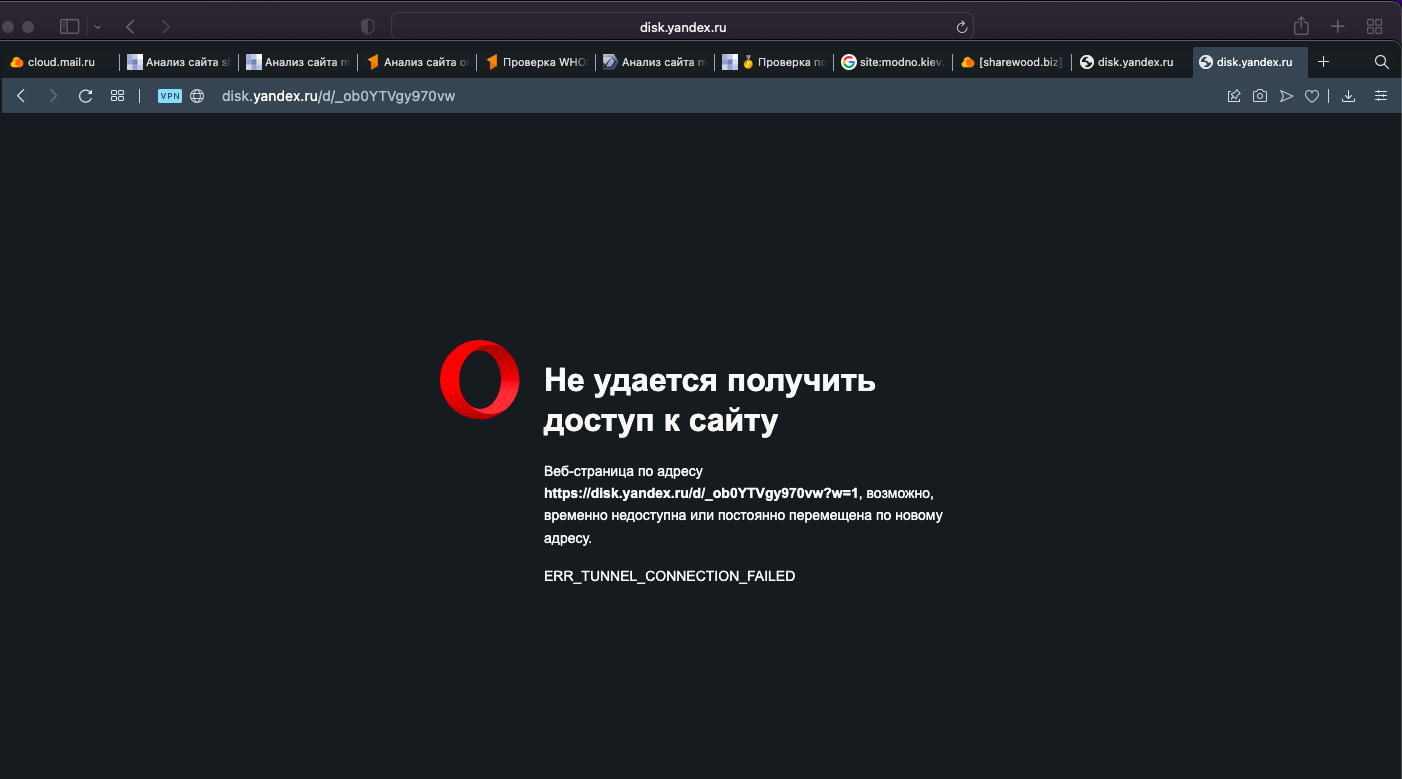Open the sidebar options chevron dropdown

[x=97, y=27]
